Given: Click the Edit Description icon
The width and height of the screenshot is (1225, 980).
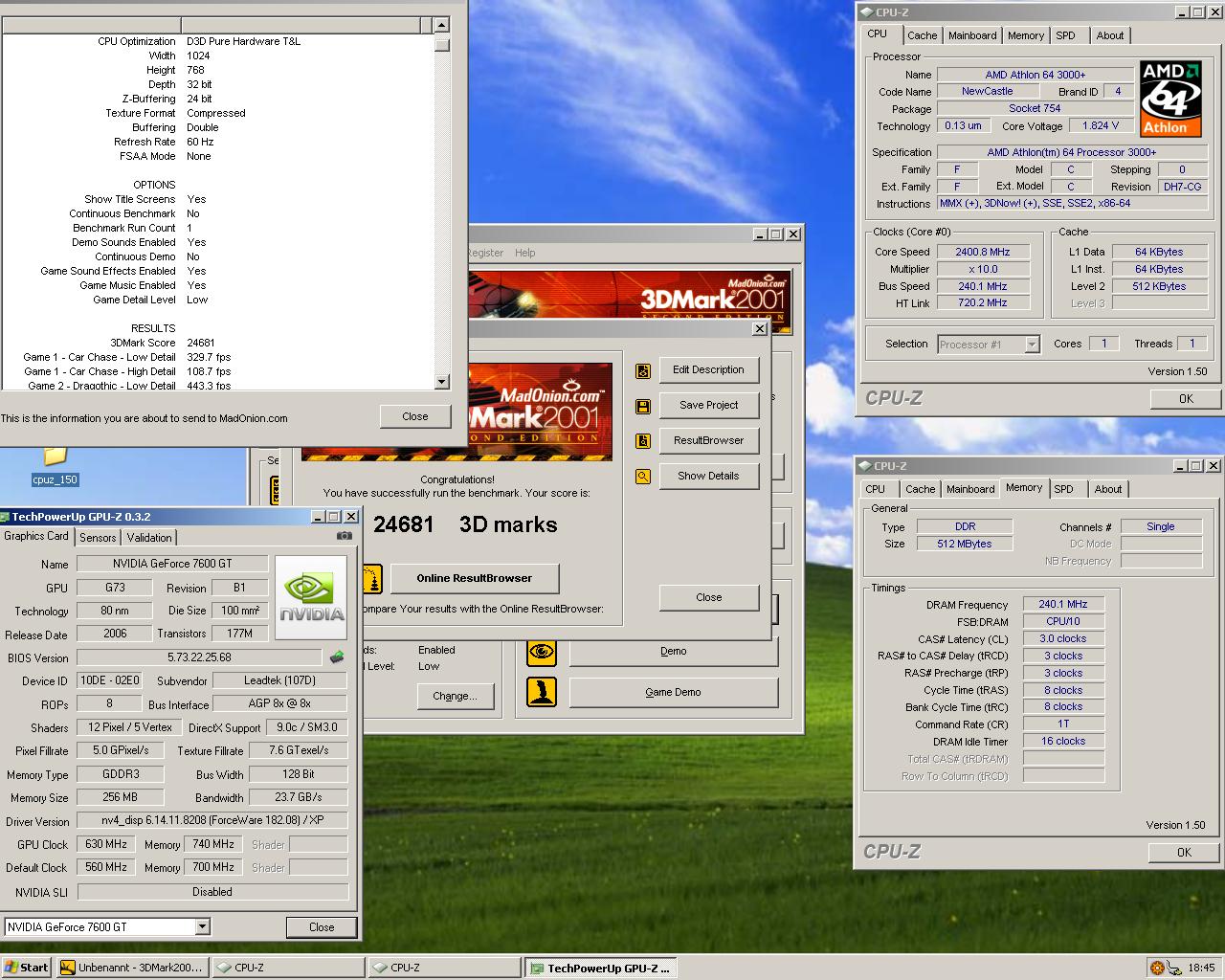Looking at the screenshot, I should click(x=643, y=370).
